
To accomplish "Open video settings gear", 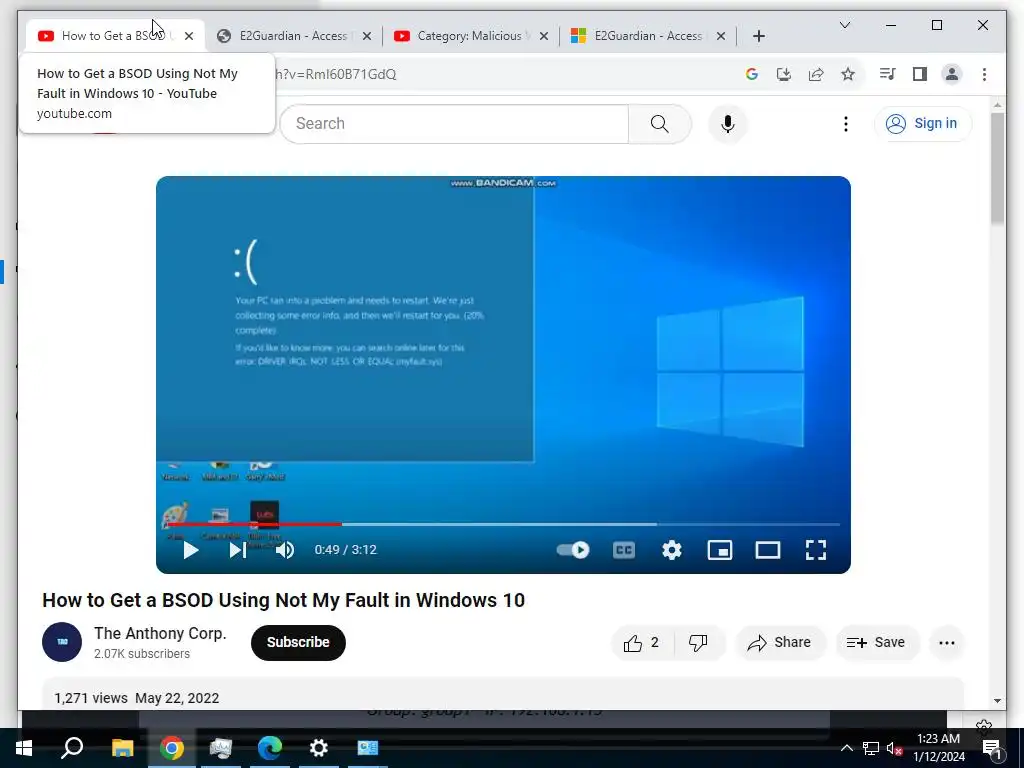I will pos(672,550).
